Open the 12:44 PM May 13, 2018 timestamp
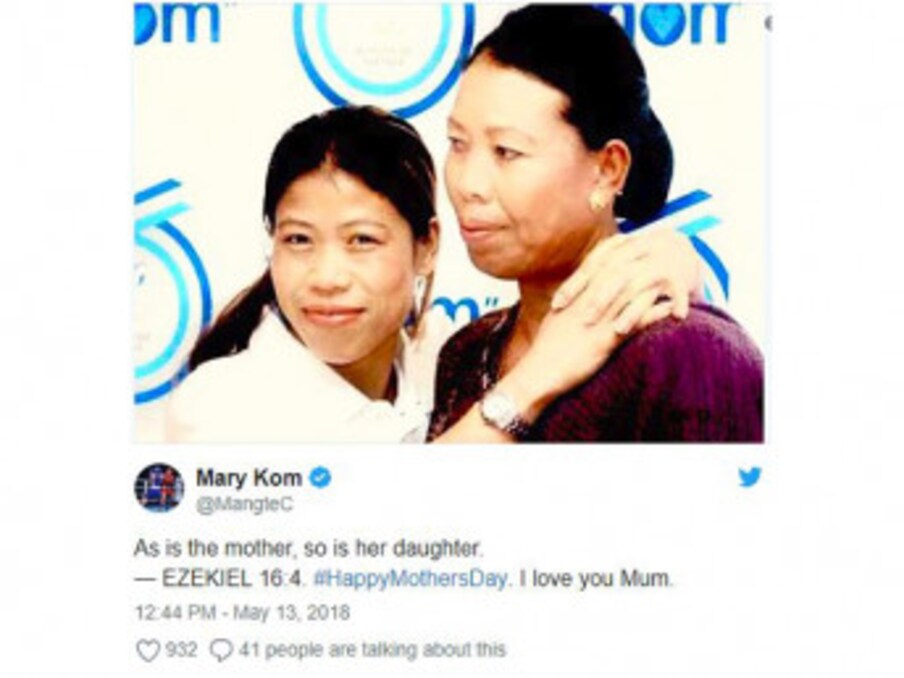This screenshot has height=678, width=904. [x=243, y=612]
